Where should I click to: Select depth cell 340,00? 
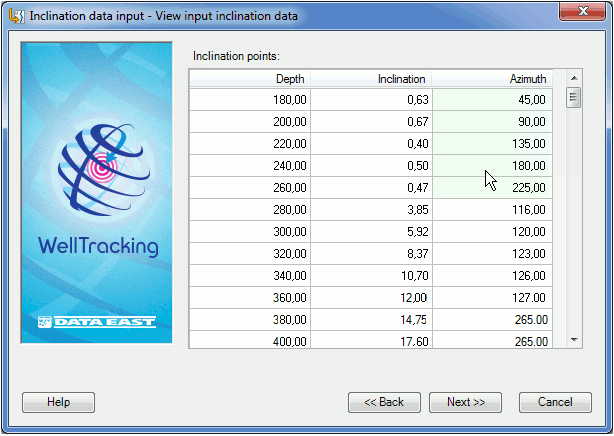250,275
